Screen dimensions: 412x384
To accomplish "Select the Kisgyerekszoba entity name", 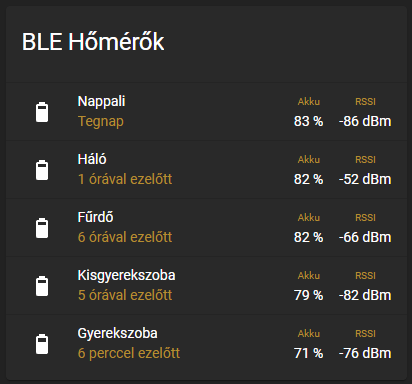I will [x=126, y=275].
